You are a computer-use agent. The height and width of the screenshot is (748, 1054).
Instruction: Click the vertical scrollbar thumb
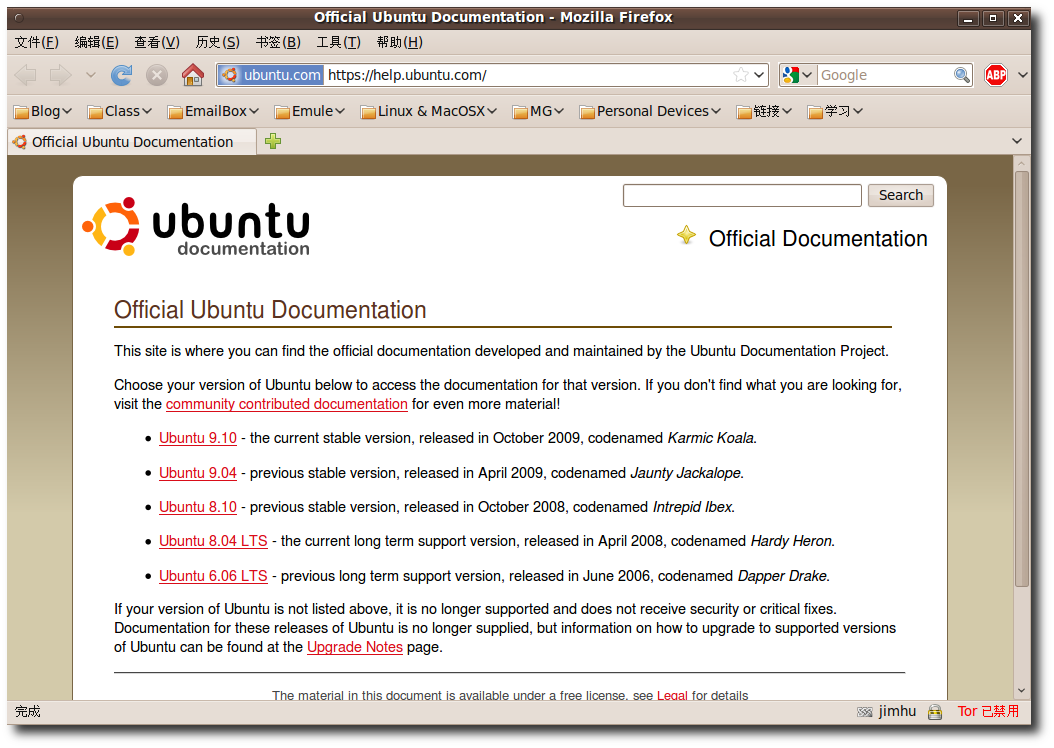point(1022,379)
